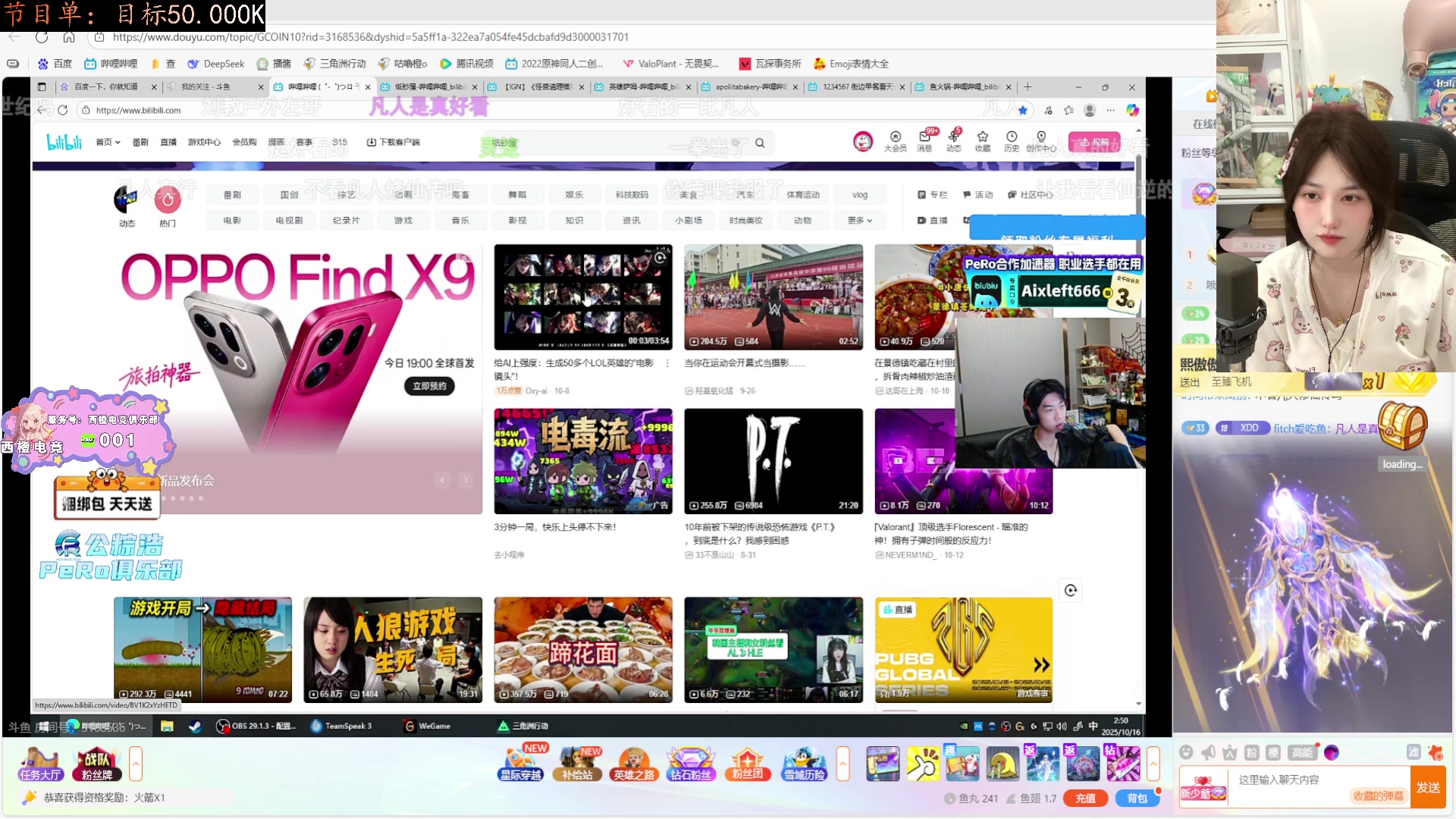Toggle the 高能 high-energy danmaku button
Viewport: 1456px width, 819px height.
[x=1302, y=752]
